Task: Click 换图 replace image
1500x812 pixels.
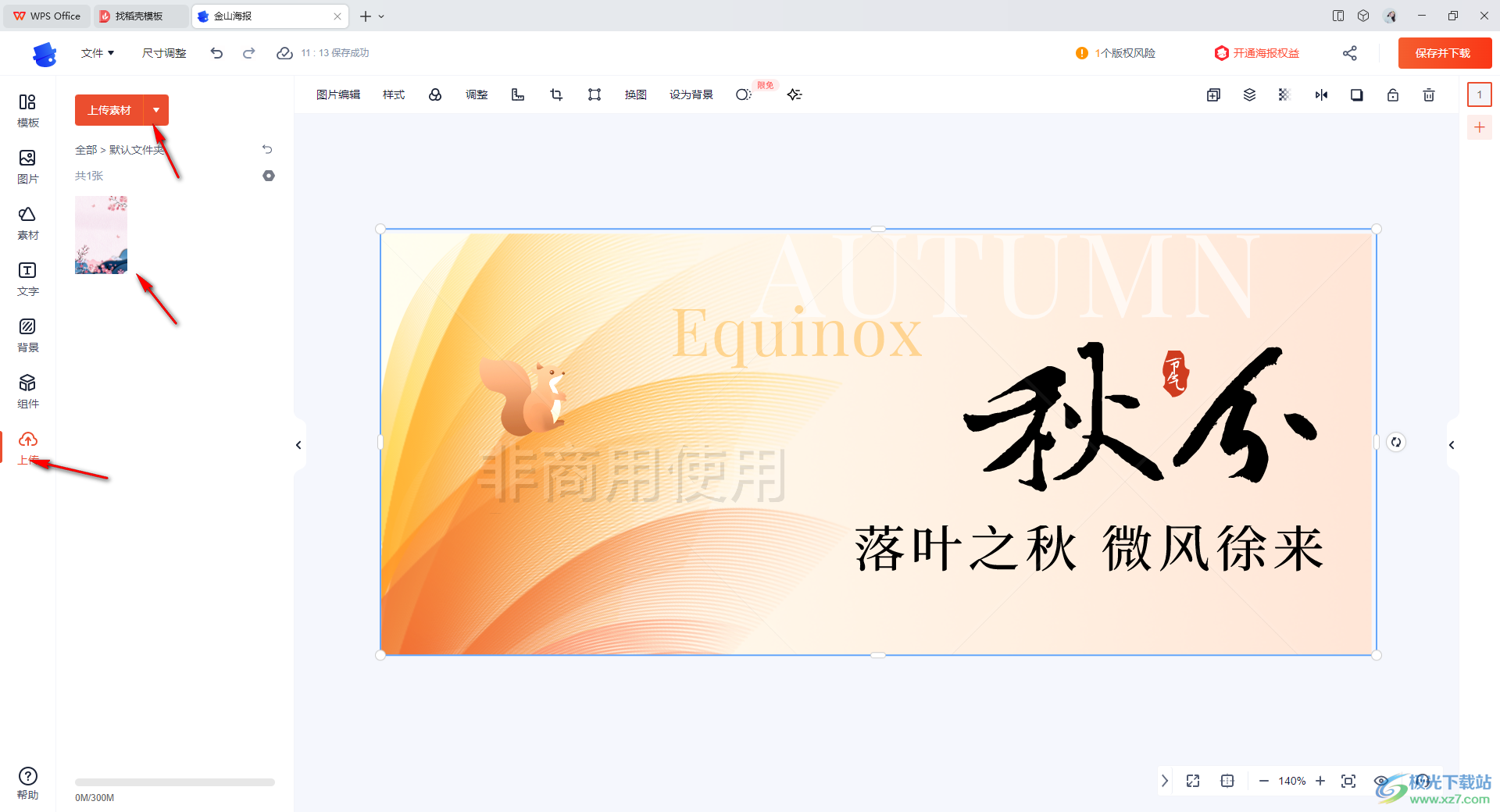Action: (636, 94)
